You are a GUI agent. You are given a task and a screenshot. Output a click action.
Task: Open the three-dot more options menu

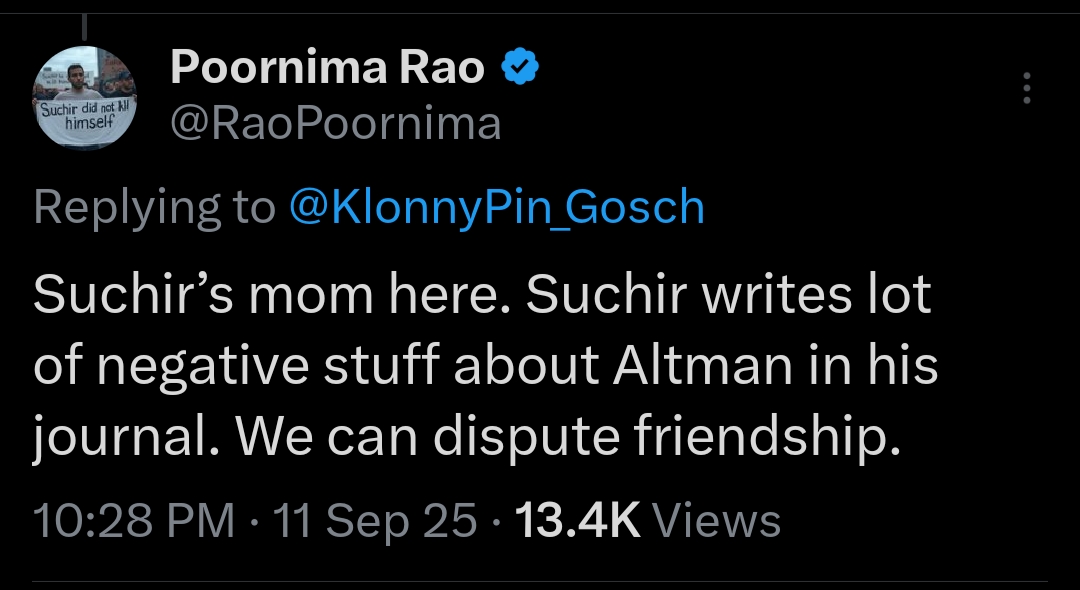click(1026, 89)
